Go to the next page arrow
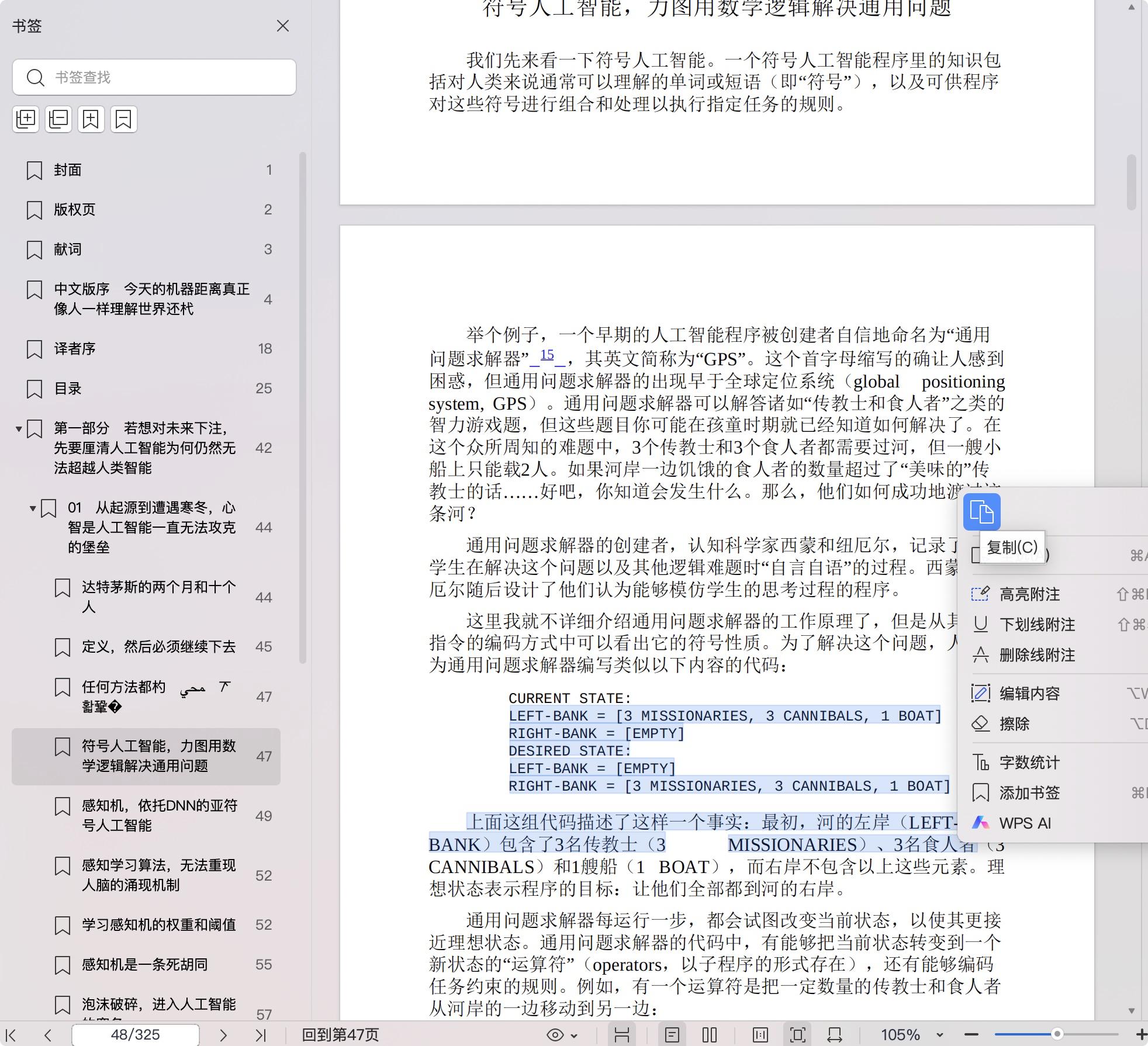 223,1035
